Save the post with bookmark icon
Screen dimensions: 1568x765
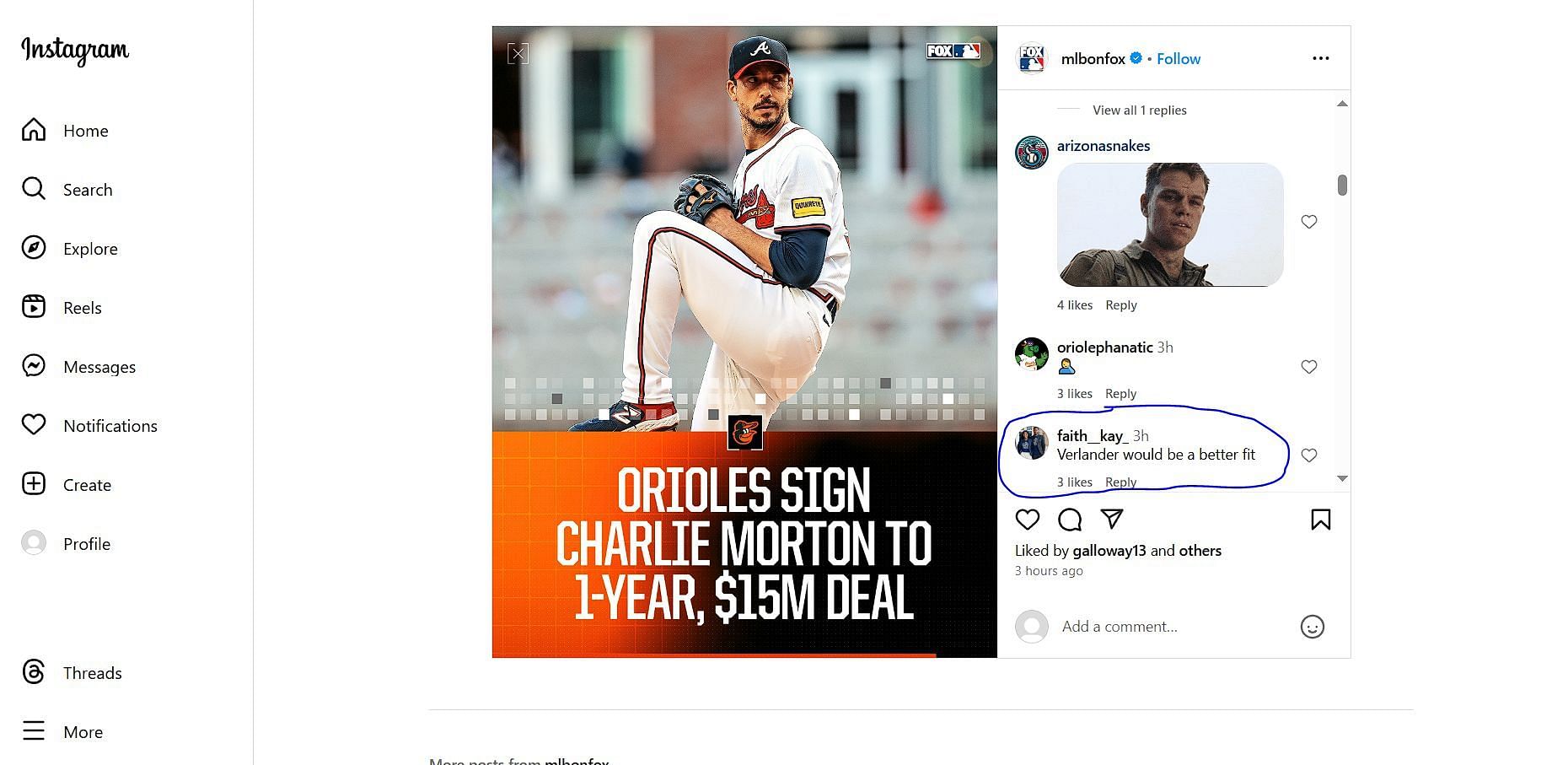pos(1320,520)
